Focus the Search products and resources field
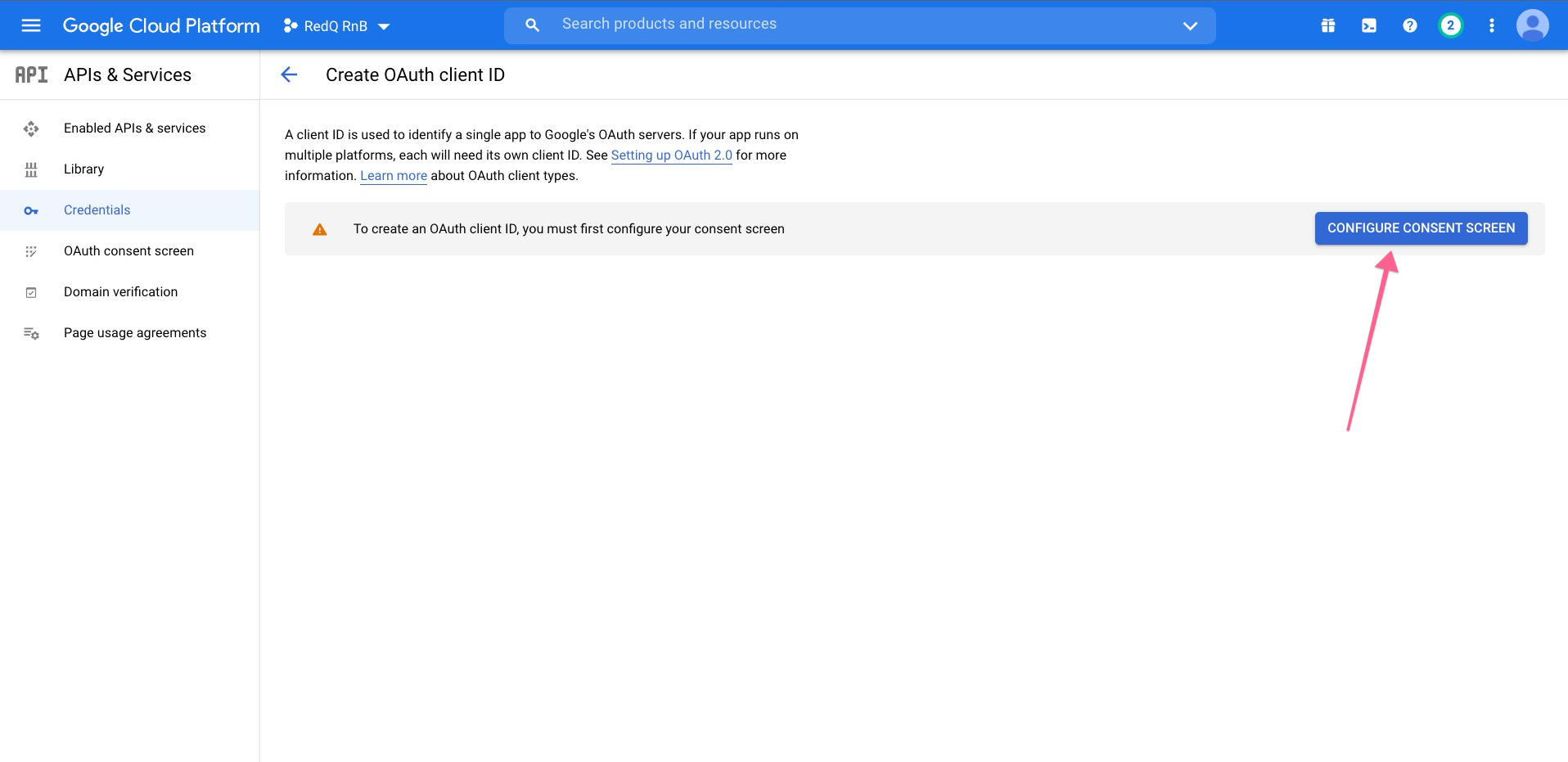The width and height of the screenshot is (1568, 762). click(x=859, y=25)
